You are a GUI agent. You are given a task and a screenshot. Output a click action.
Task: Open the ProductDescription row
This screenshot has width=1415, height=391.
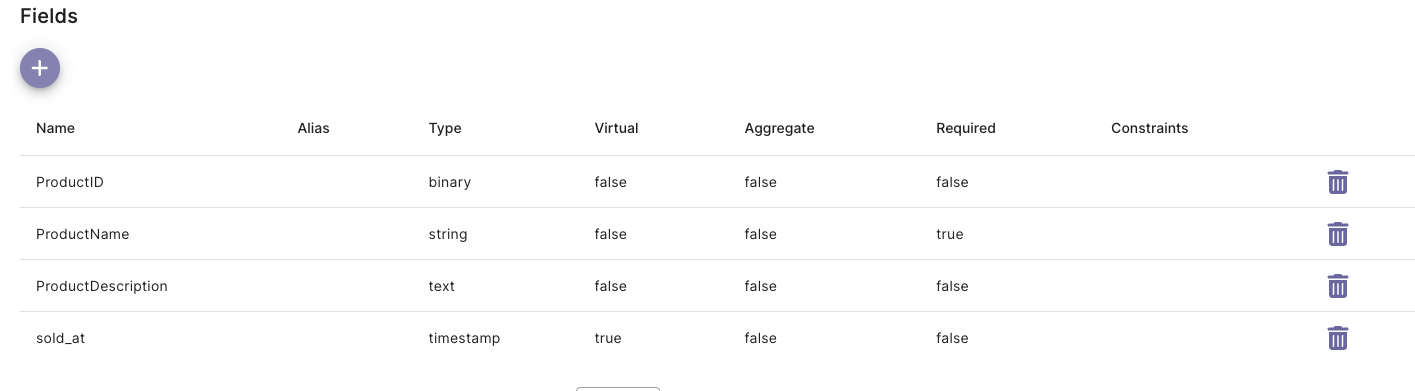[x=717, y=286]
